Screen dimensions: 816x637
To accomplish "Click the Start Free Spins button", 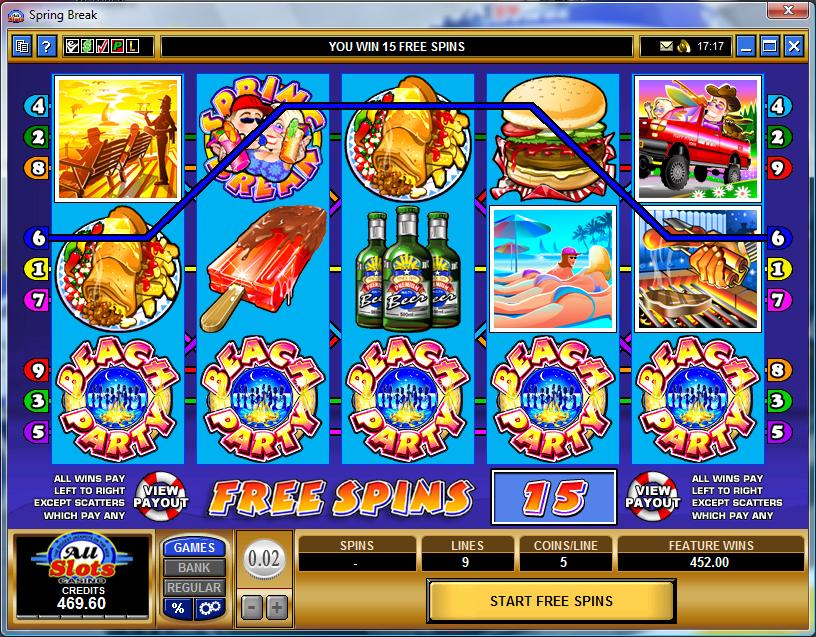I will click(x=551, y=601).
